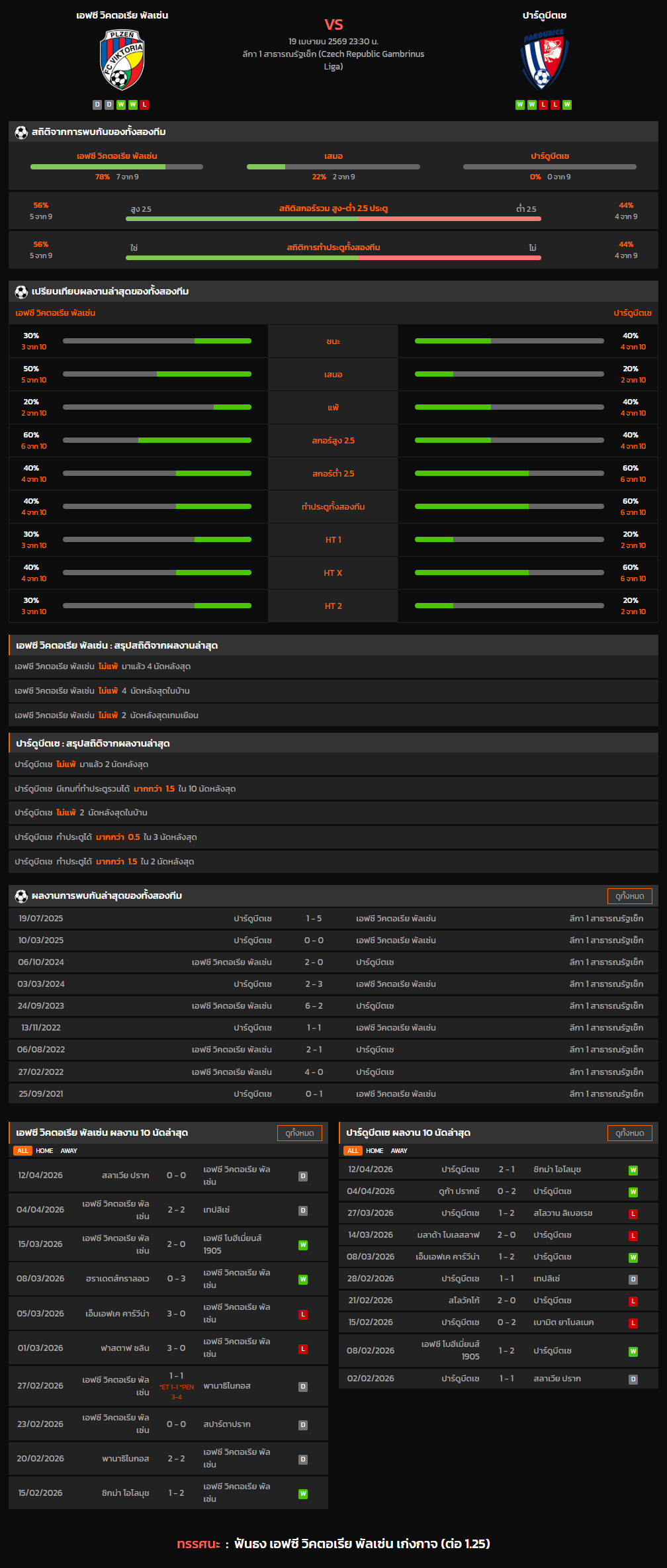Screen dimensions: 667x1568
Task: Select the ALL tab in Plzen last 10 matches
Action: click(x=22, y=1151)
